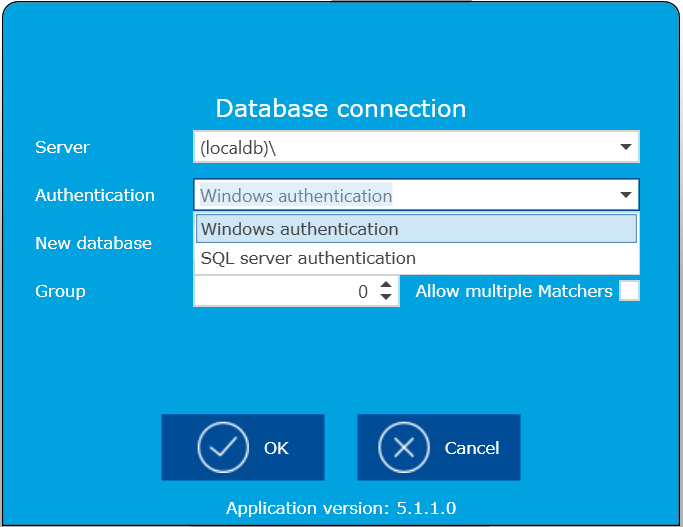Screen dimensions: 683x527
Task: Decrease the Group value with down arrow
Action: pos(386,298)
